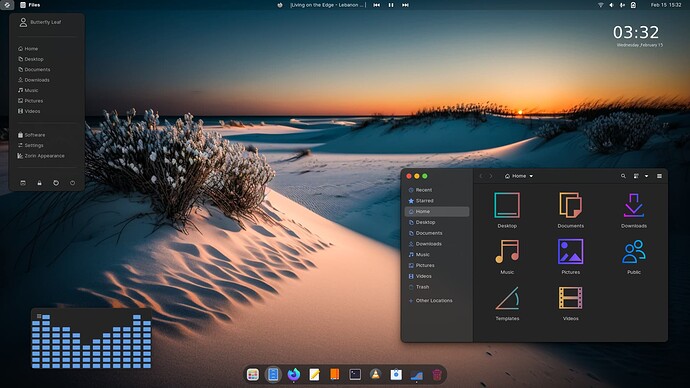Image resolution: width=690 pixels, height=388 pixels.
Task: Click the power off icon in Zorin menu
Action: point(72,183)
